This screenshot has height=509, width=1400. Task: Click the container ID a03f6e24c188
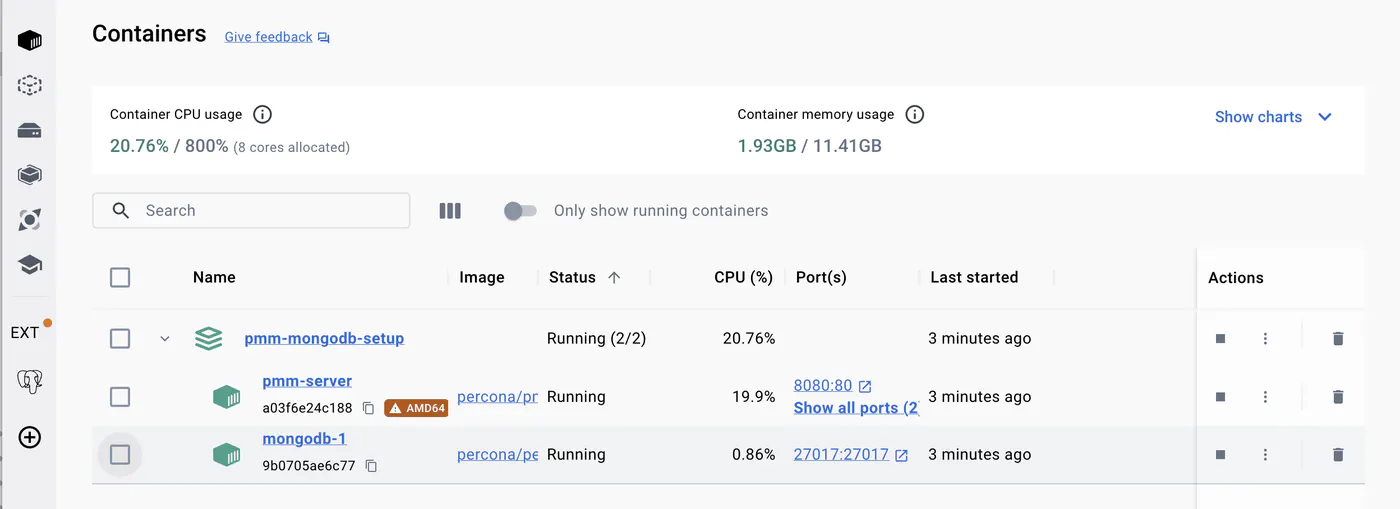coord(307,408)
